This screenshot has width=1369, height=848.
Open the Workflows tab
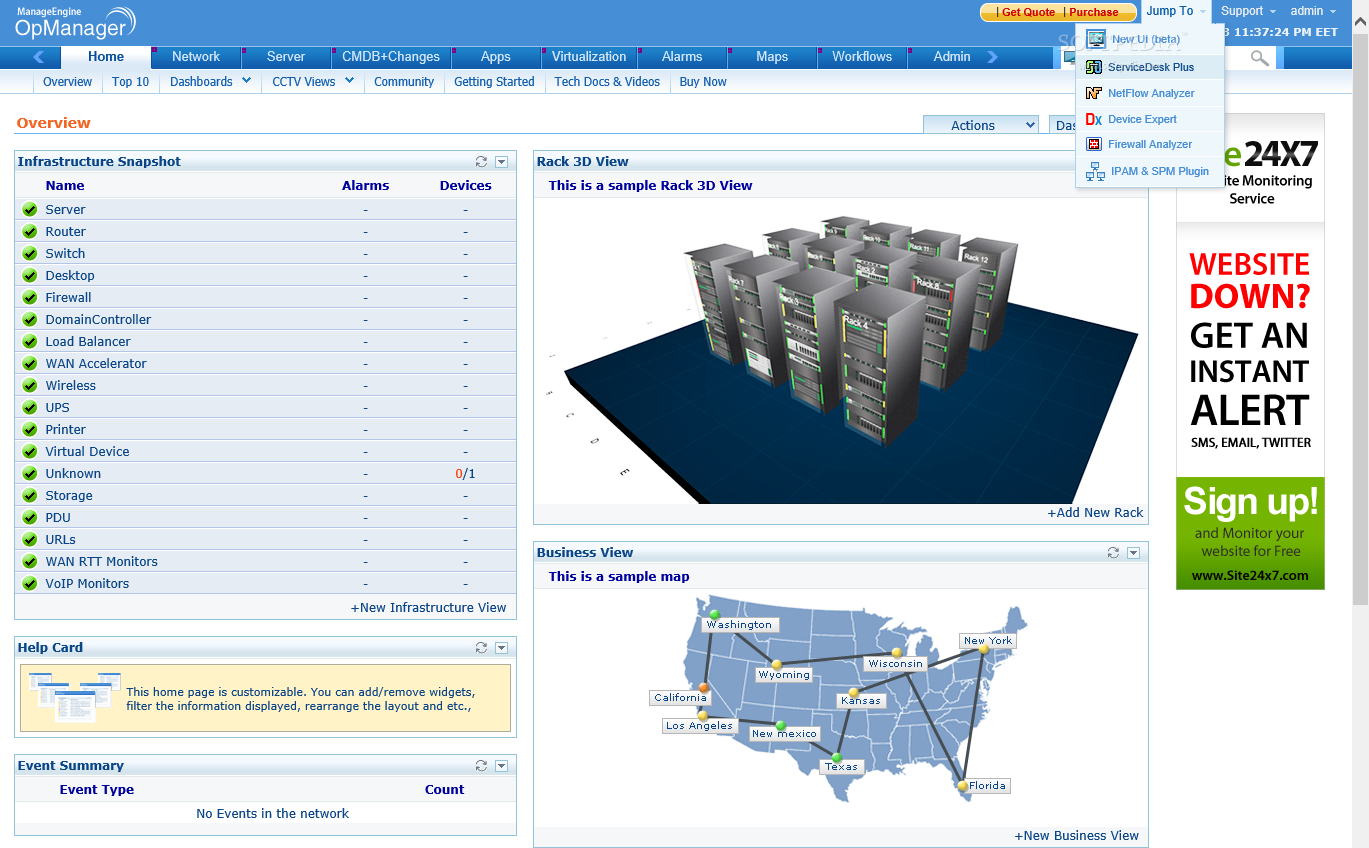pos(862,57)
